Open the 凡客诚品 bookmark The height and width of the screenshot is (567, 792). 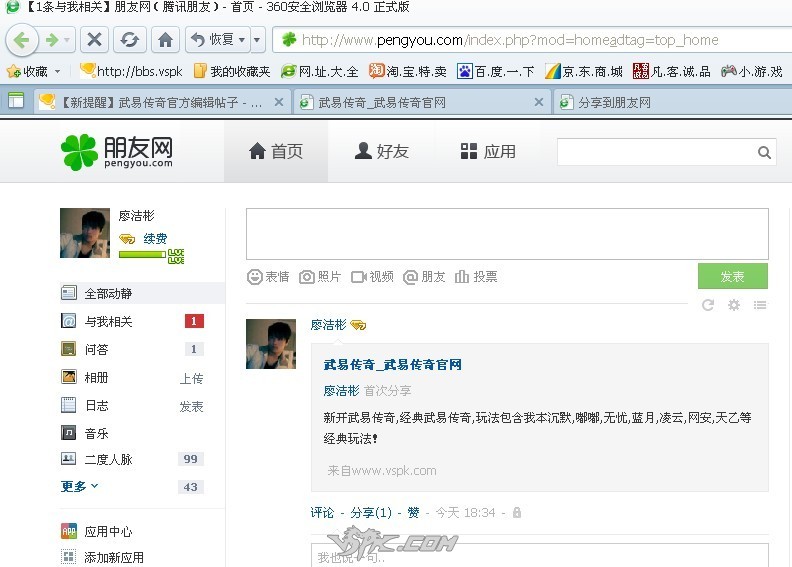point(671,72)
